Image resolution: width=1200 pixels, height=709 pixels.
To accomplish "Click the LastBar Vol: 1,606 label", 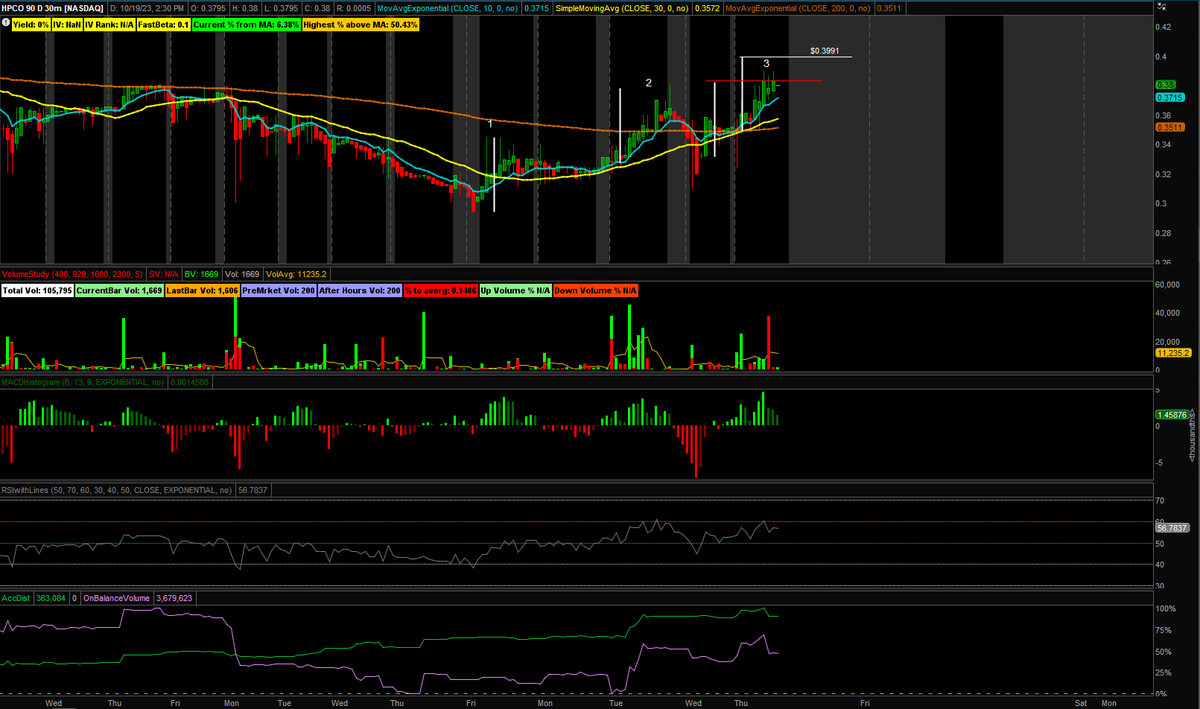I will 200,290.
